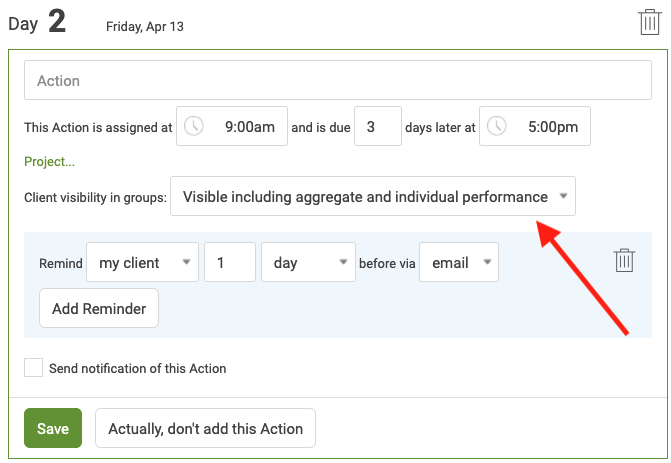The width and height of the screenshot is (671, 463).
Task: Click the Add Reminder button
Action: [x=99, y=309]
